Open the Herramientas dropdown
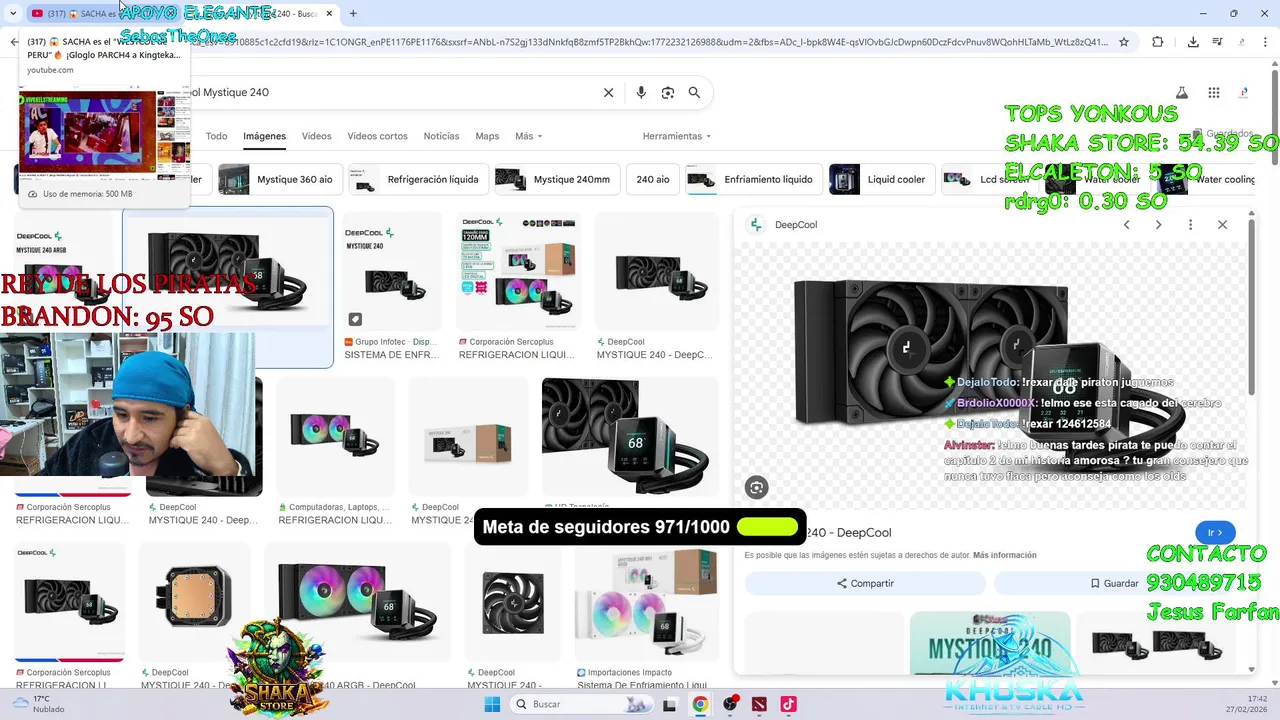This screenshot has width=1280, height=720. coord(677,136)
